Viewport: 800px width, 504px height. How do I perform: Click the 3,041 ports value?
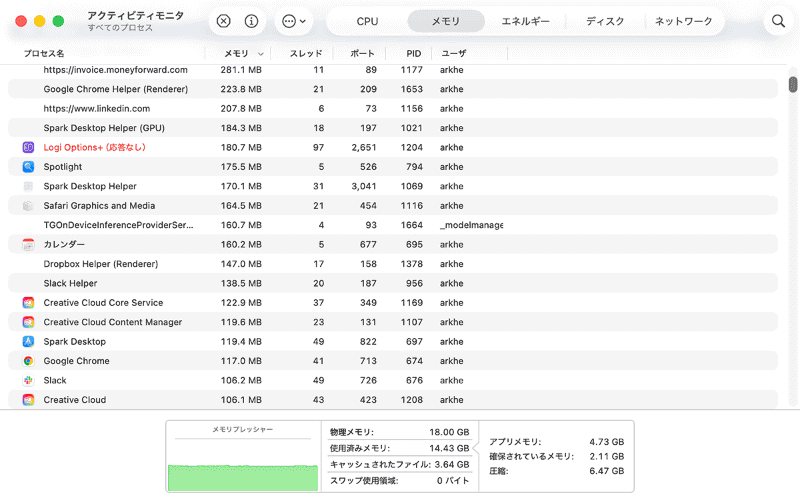pyautogui.click(x=364, y=186)
